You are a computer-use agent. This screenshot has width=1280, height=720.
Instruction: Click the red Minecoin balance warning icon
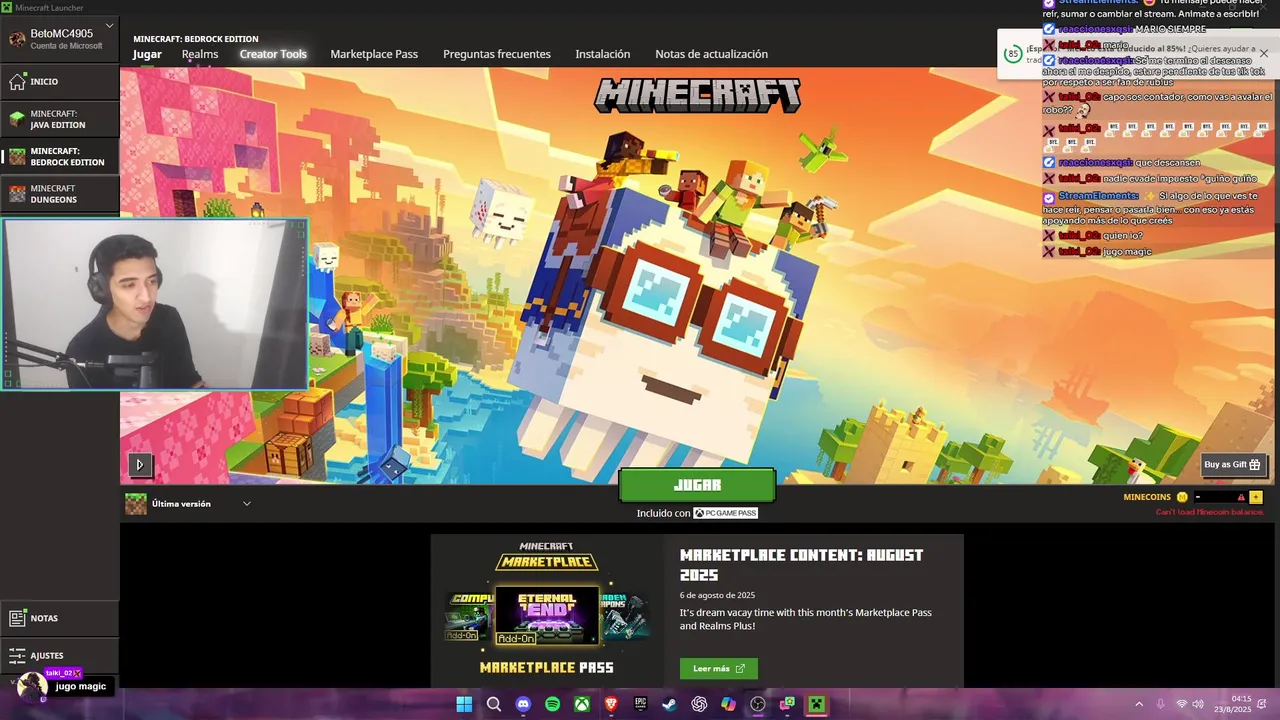coord(1241,497)
